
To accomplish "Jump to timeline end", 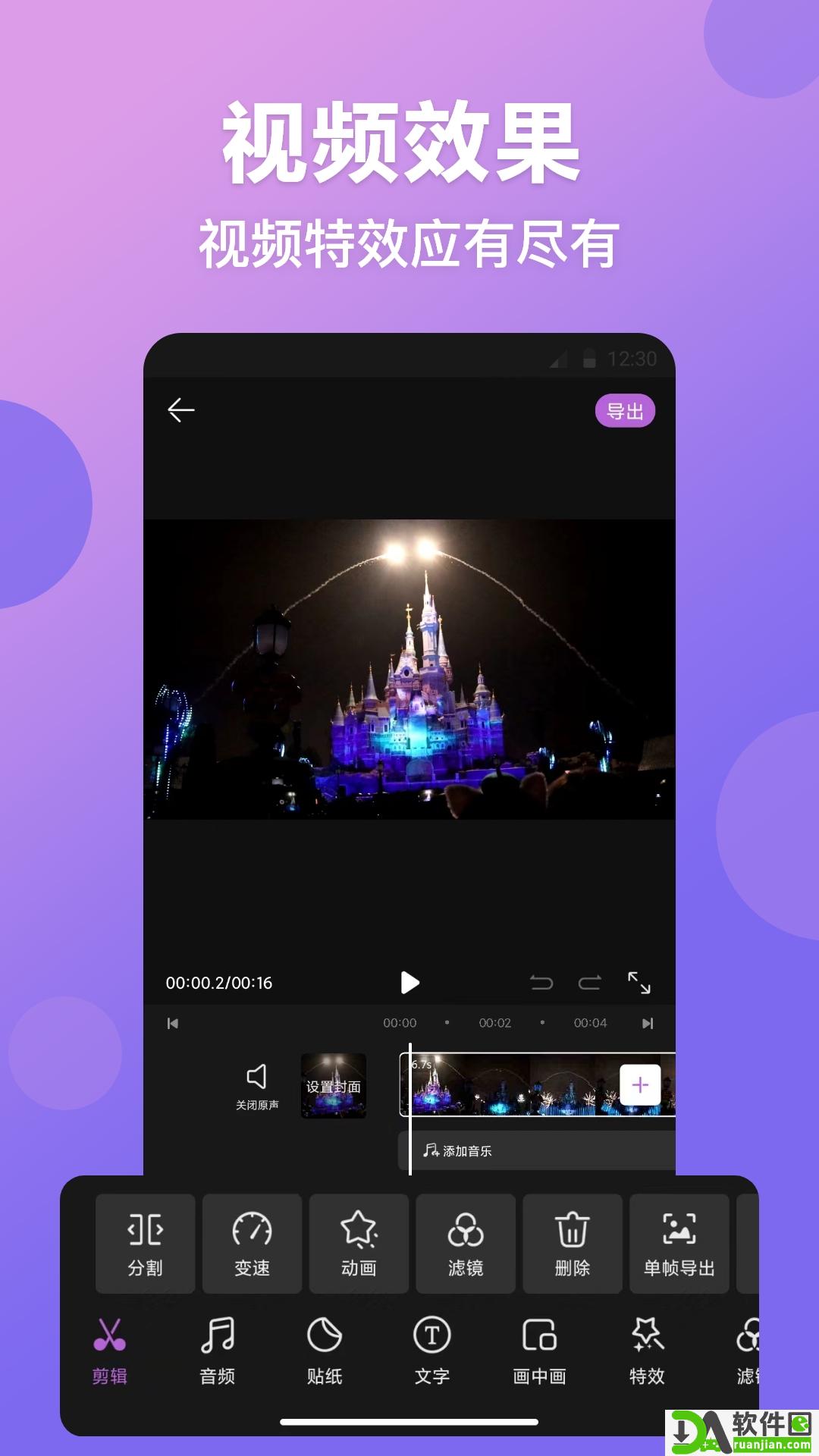I will pyautogui.click(x=648, y=1024).
